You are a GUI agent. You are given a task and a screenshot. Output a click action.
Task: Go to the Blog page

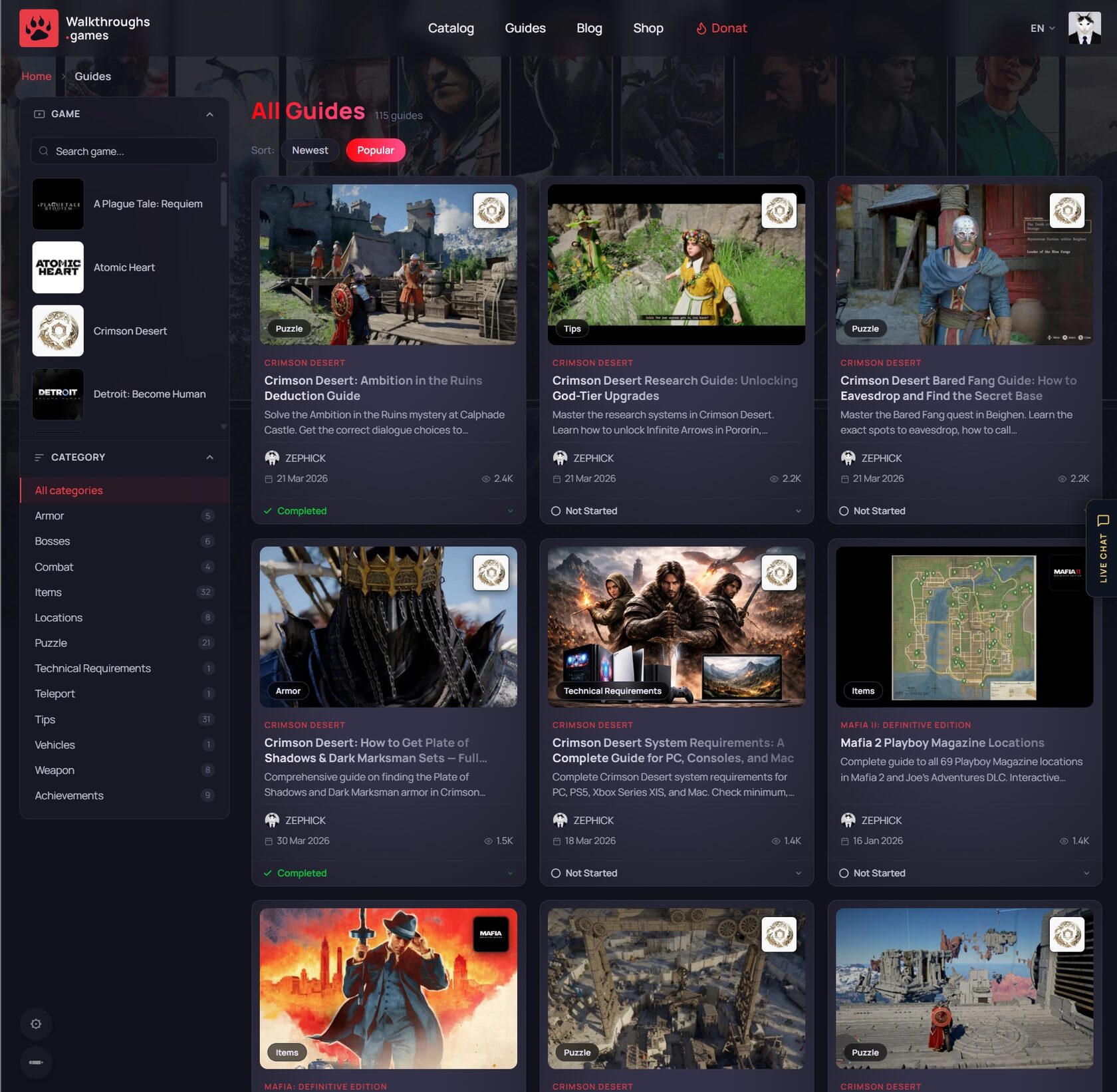click(589, 28)
